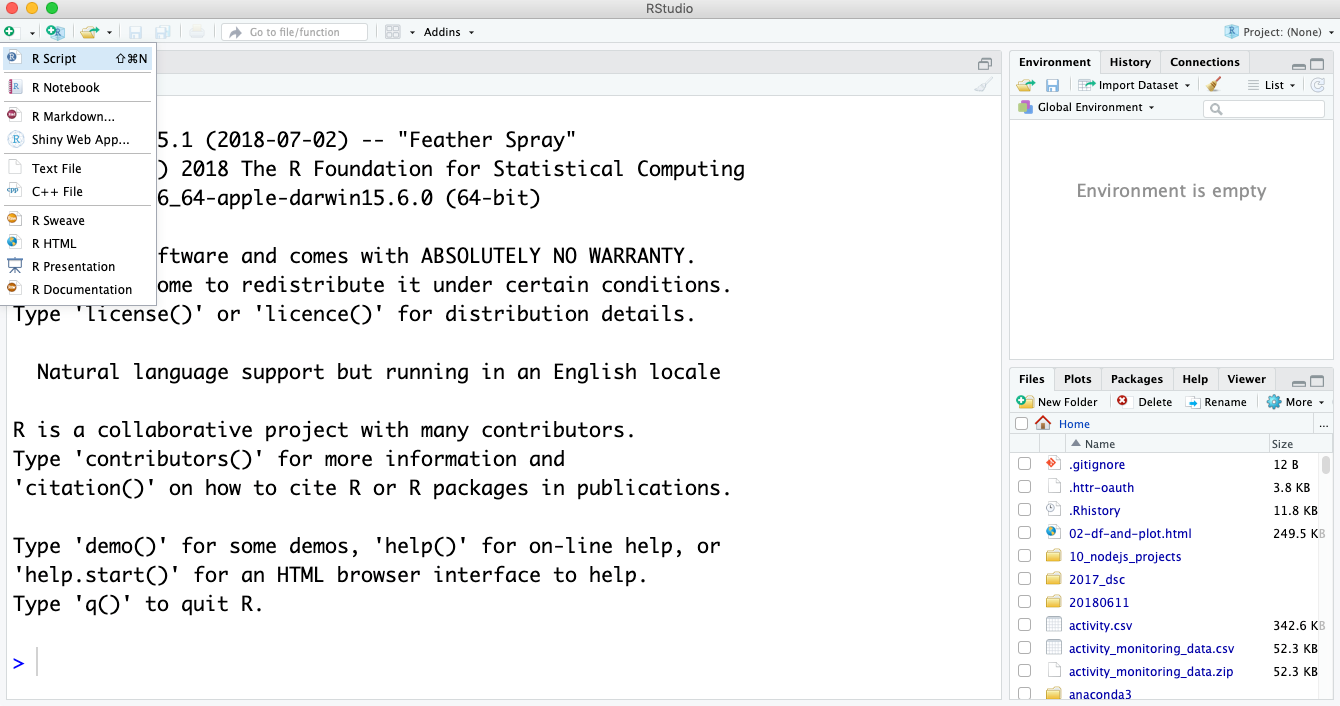1340x706 pixels.
Task: Click the Save document icon in main toolbar
Action: pos(135,32)
